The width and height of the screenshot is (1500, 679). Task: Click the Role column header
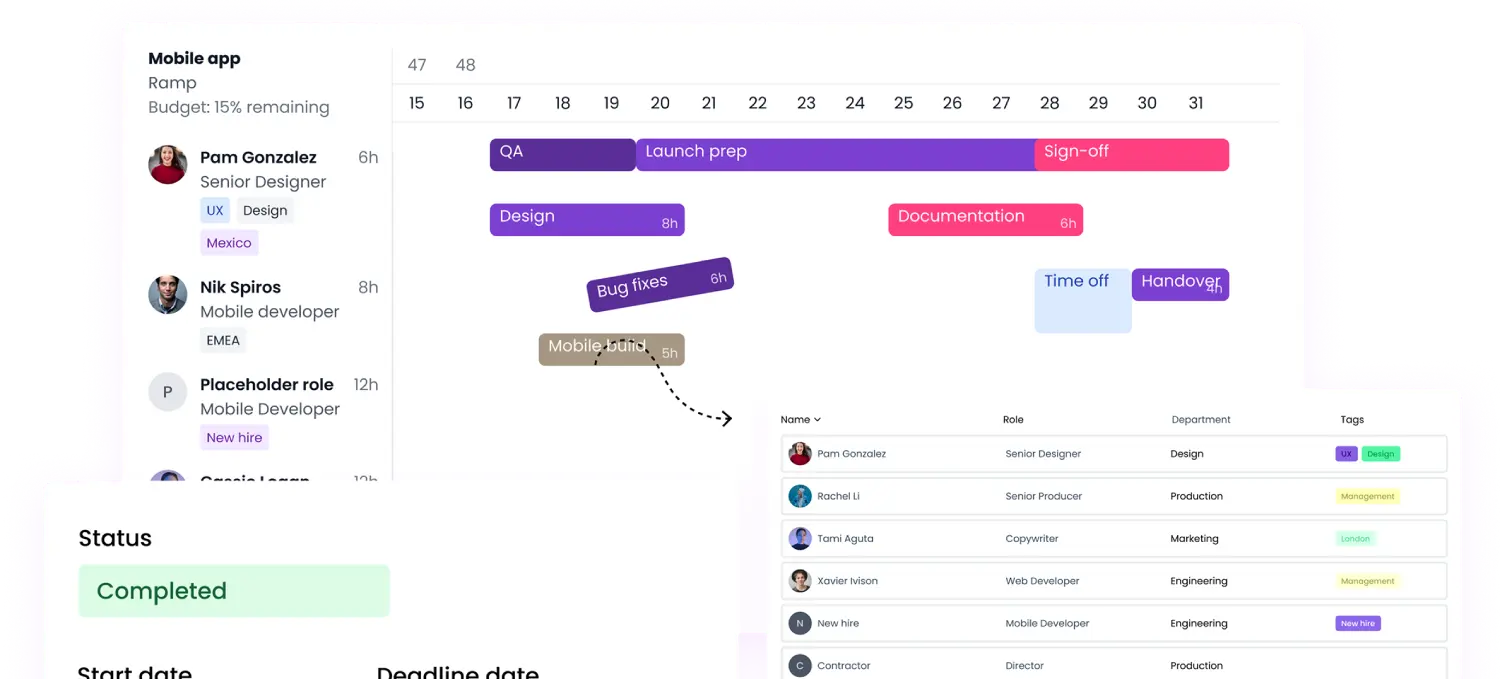click(1013, 419)
